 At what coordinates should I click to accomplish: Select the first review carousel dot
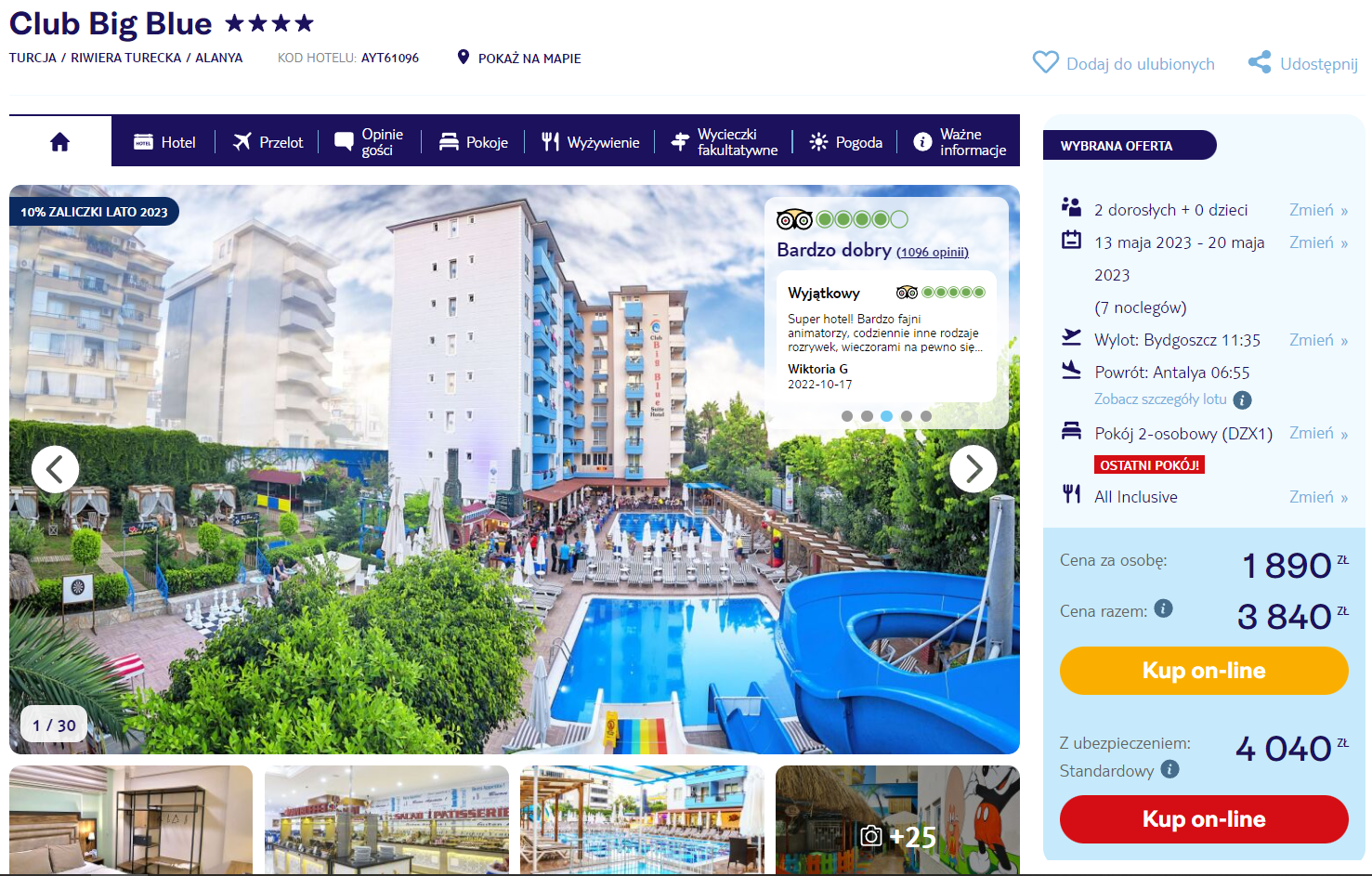[x=847, y=416]
